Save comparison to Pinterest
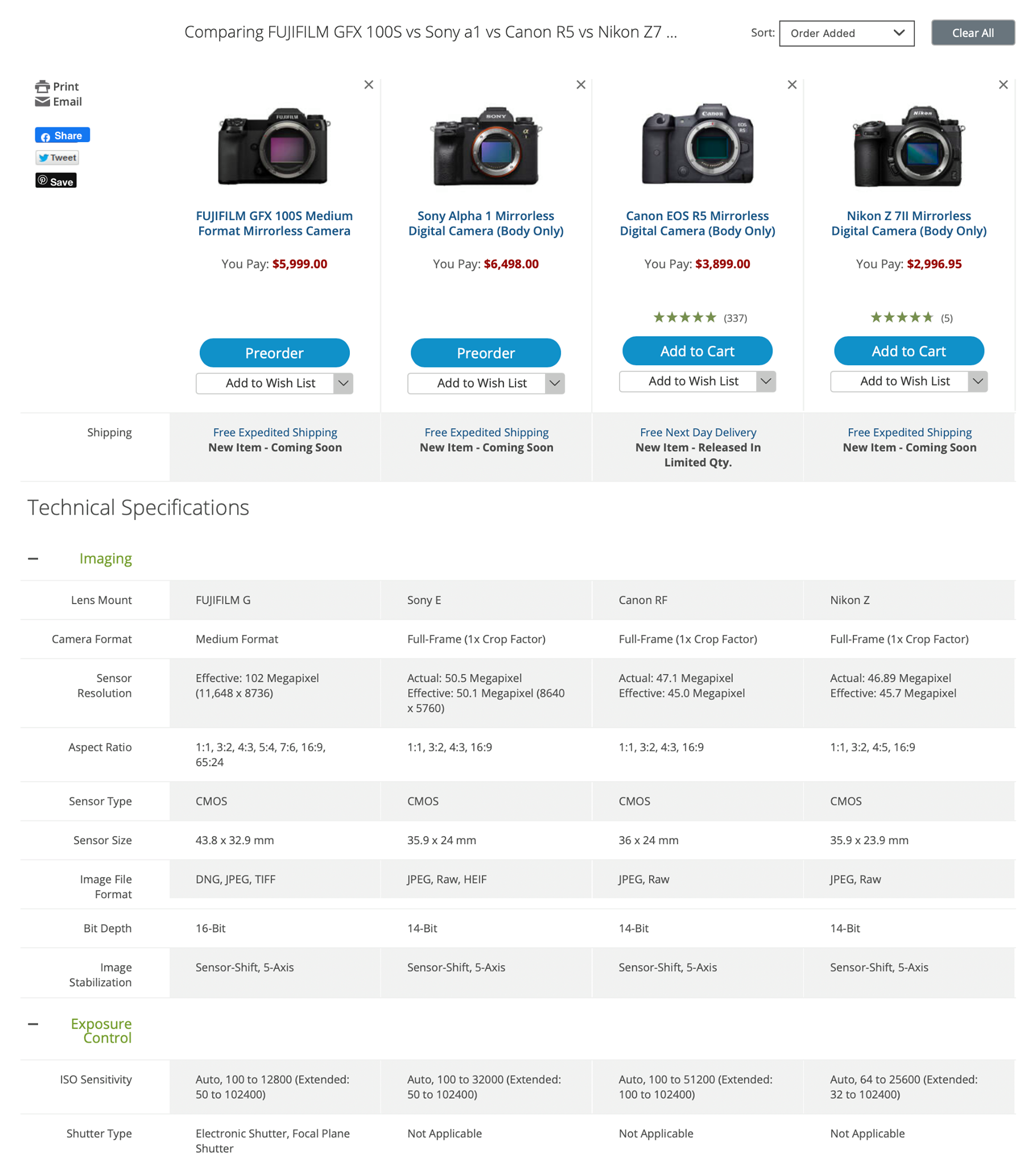This screenshot has height=1165, width=1036. pyautogui.click(x=56, y=181)
